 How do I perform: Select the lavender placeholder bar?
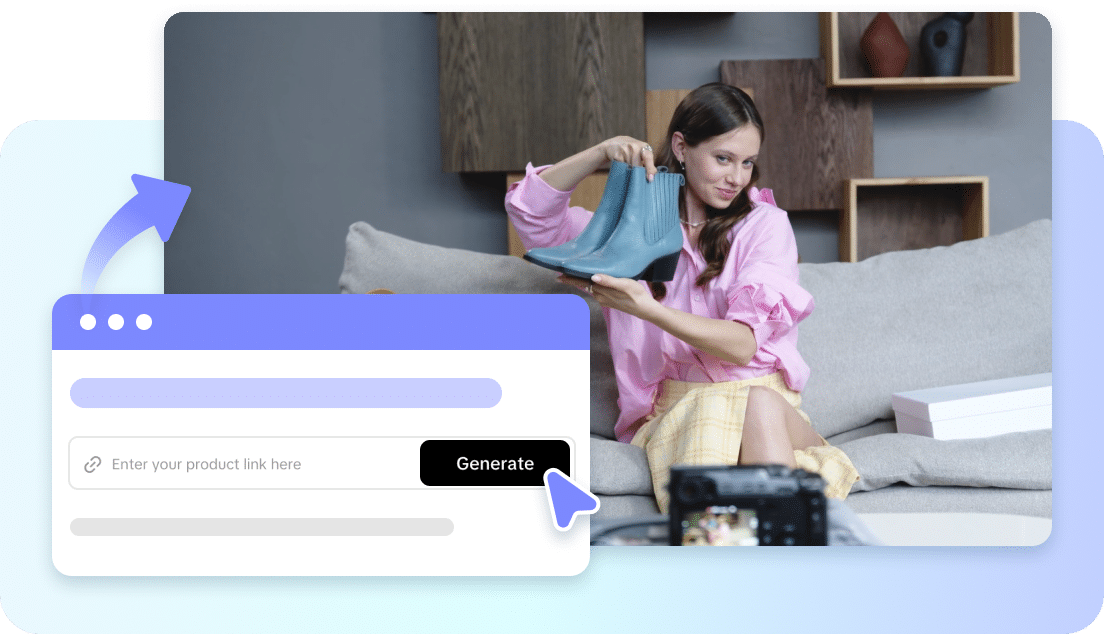point(285,393)
